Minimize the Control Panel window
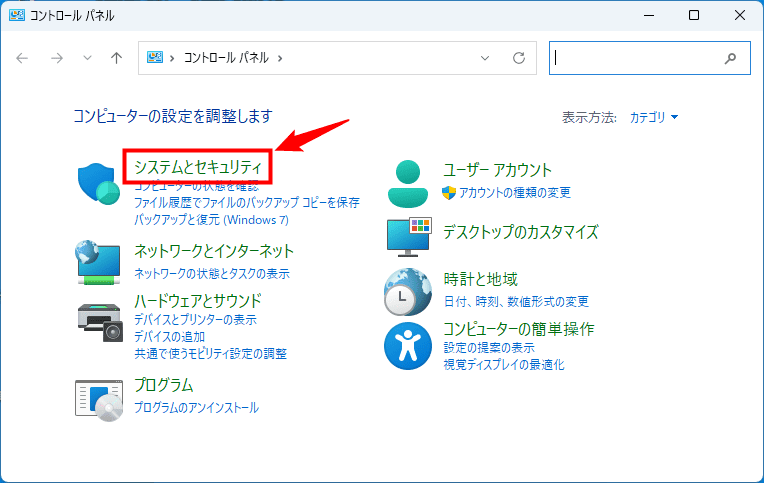764x483 pixels. point(649,16)
